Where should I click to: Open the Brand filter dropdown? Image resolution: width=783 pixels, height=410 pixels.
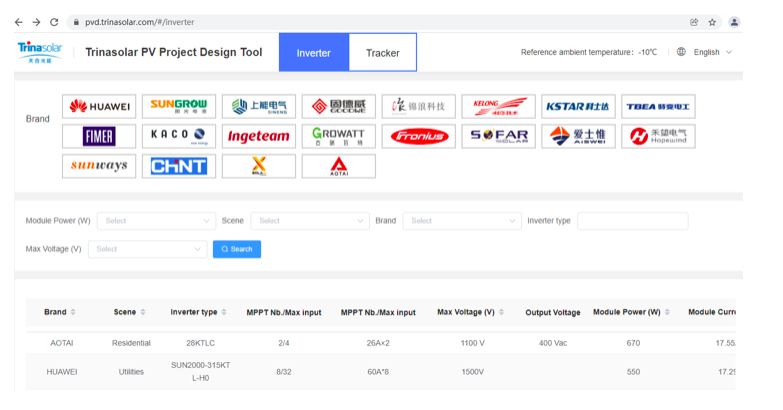(462, 221)
